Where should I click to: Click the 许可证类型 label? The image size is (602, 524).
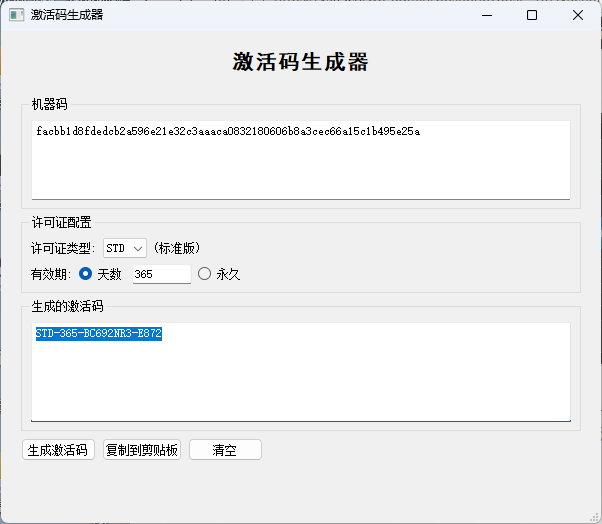point(63,248)
